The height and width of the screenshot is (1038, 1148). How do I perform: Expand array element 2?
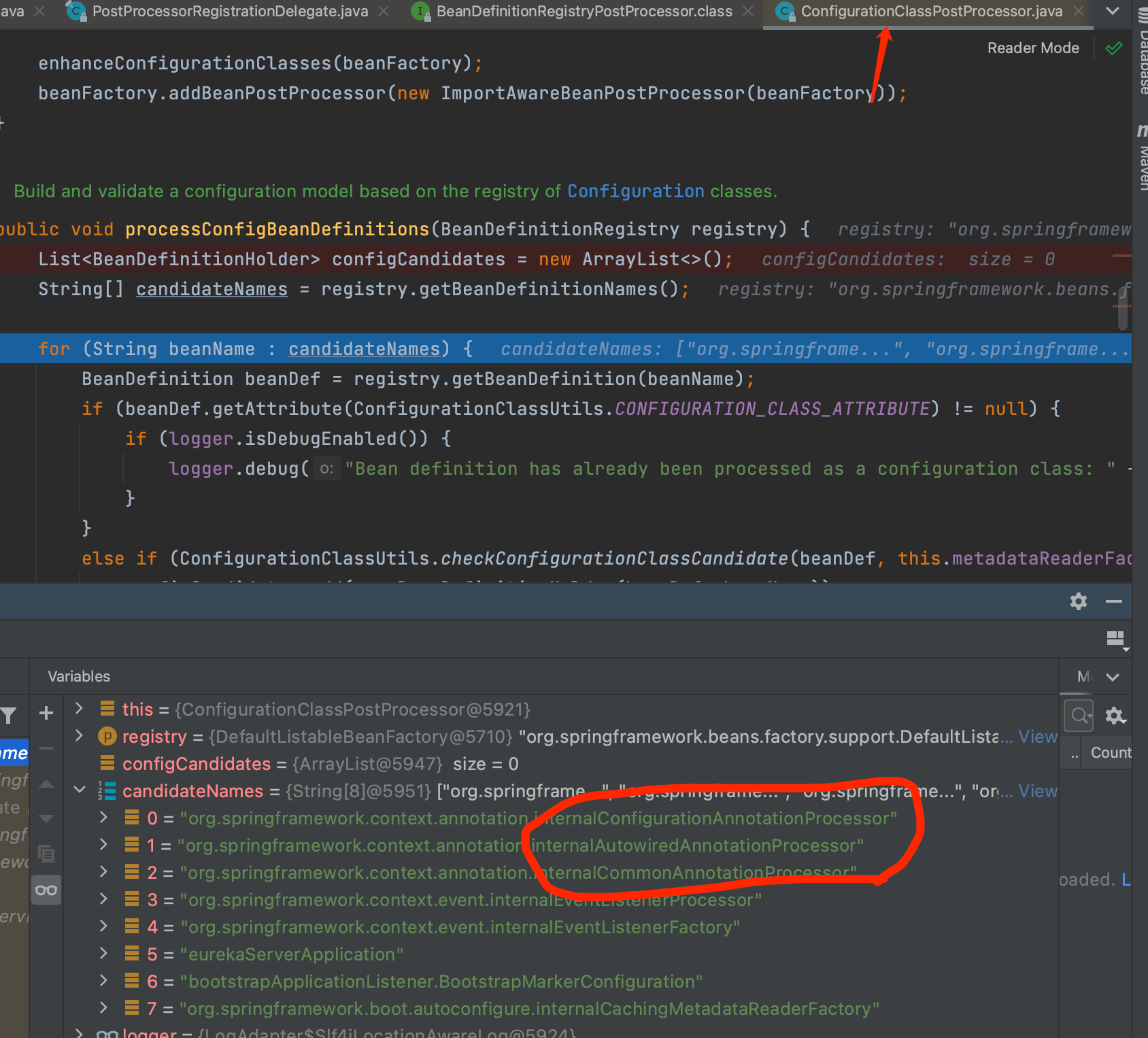click(103, 871)
